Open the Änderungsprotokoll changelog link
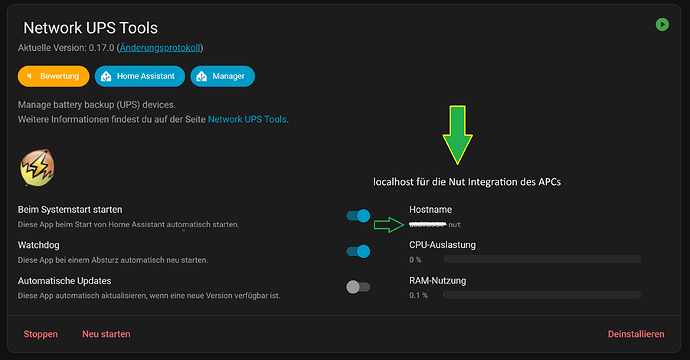 [x=160, y=48]
